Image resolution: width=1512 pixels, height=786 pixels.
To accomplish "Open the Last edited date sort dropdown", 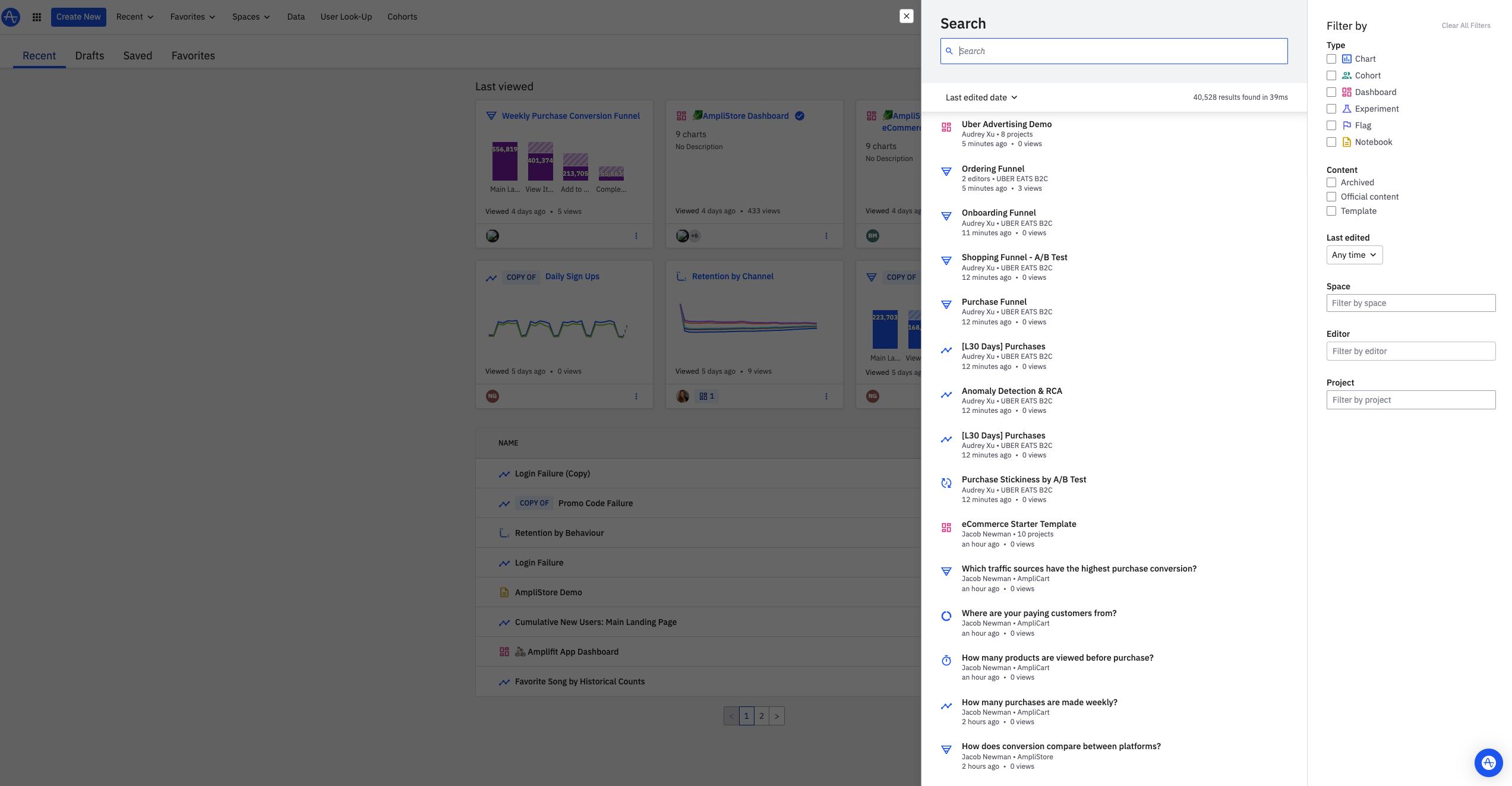I will (x=981, y=97).
